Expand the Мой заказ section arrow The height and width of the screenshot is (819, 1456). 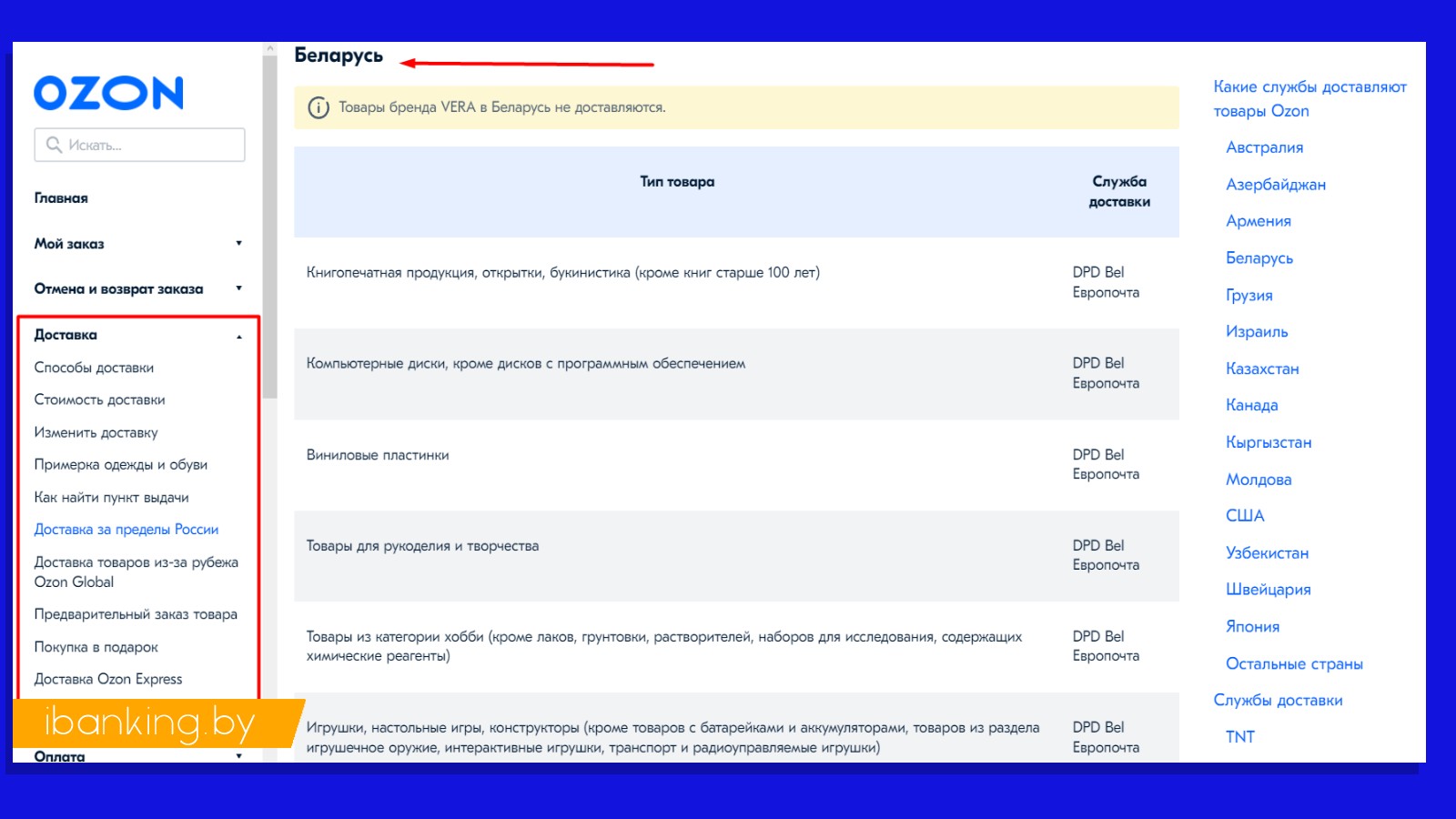(x=239, y=243)
